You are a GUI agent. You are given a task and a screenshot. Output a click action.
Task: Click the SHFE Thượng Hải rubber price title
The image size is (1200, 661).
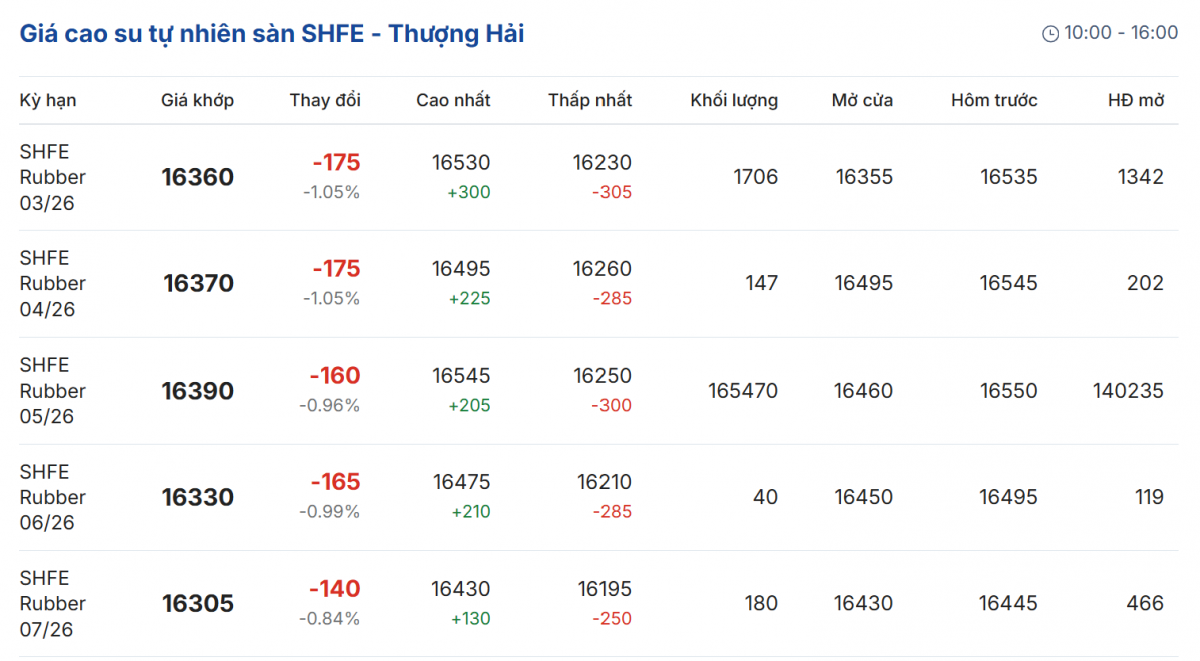click(x=272, y=34)
